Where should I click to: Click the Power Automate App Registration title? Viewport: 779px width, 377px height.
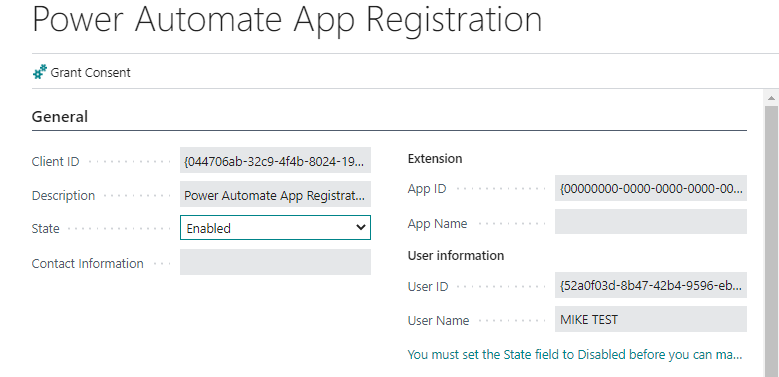(x=287, y=19)
